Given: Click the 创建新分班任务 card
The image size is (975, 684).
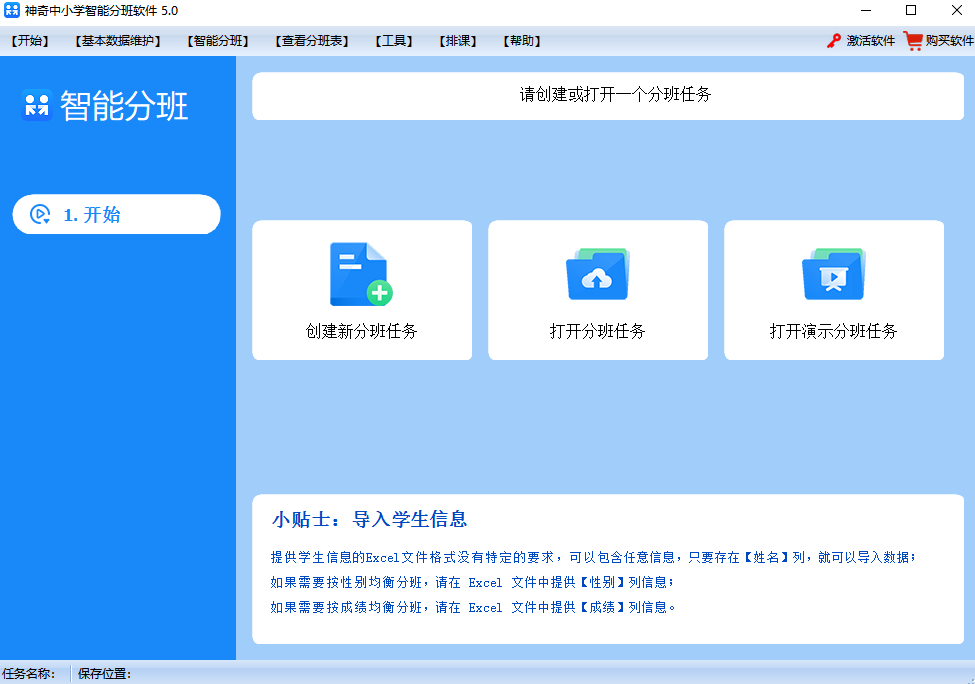Looking at the screenshot, I should 361,290.
